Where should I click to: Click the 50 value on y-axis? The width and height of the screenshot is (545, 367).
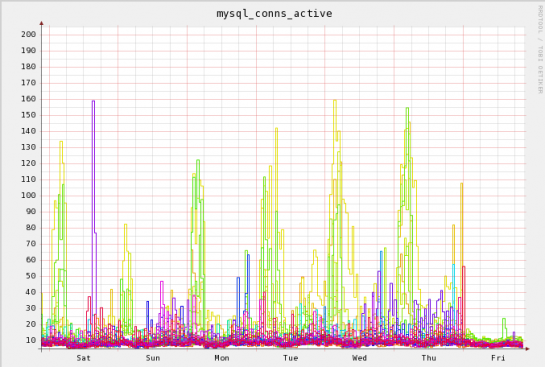31,276
